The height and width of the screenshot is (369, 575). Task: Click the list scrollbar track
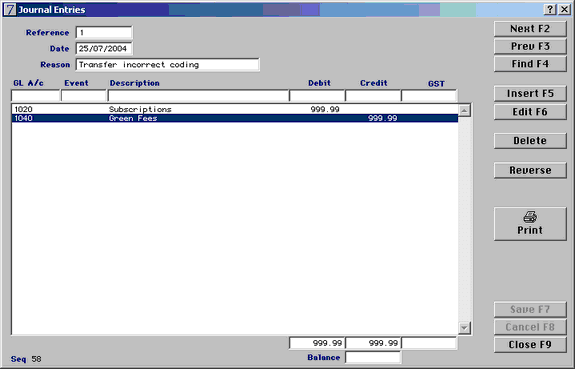point(464,219)
